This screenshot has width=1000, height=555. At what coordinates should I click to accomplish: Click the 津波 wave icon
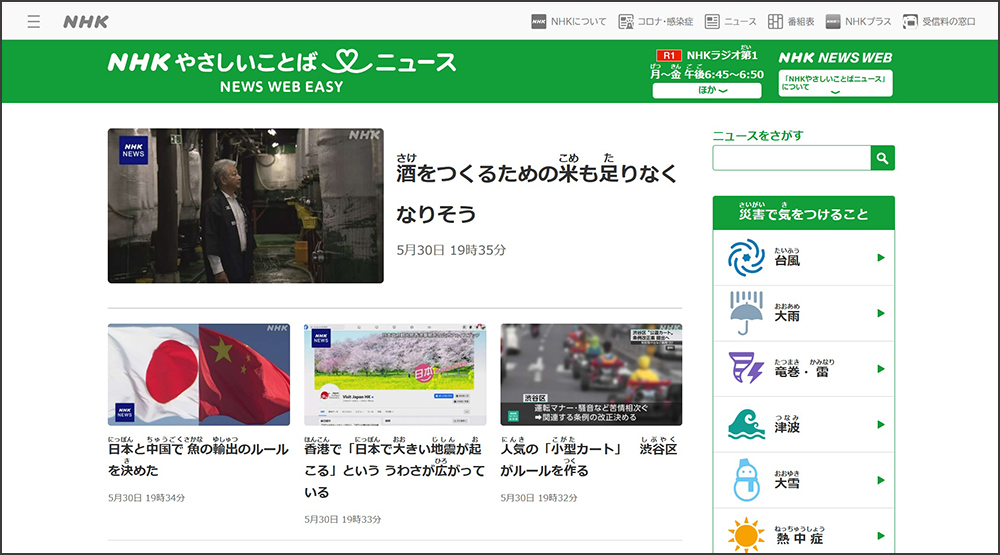(746, 424)
